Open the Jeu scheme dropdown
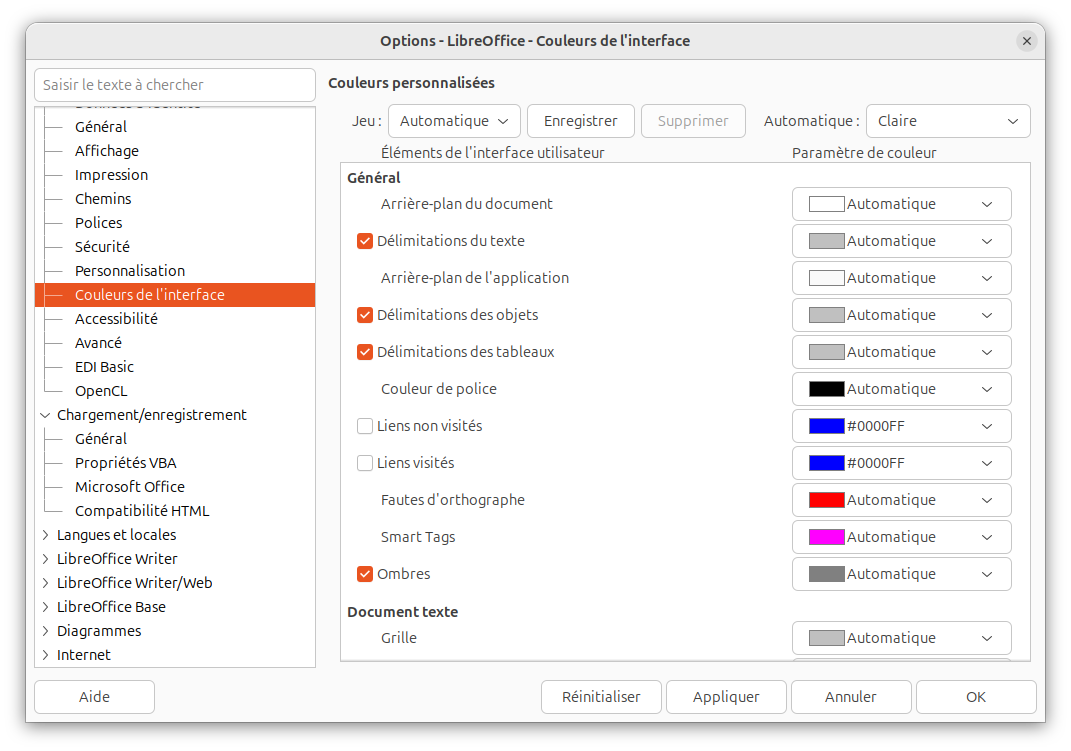This screenshot has height=751, width=1071. [454, 121]
